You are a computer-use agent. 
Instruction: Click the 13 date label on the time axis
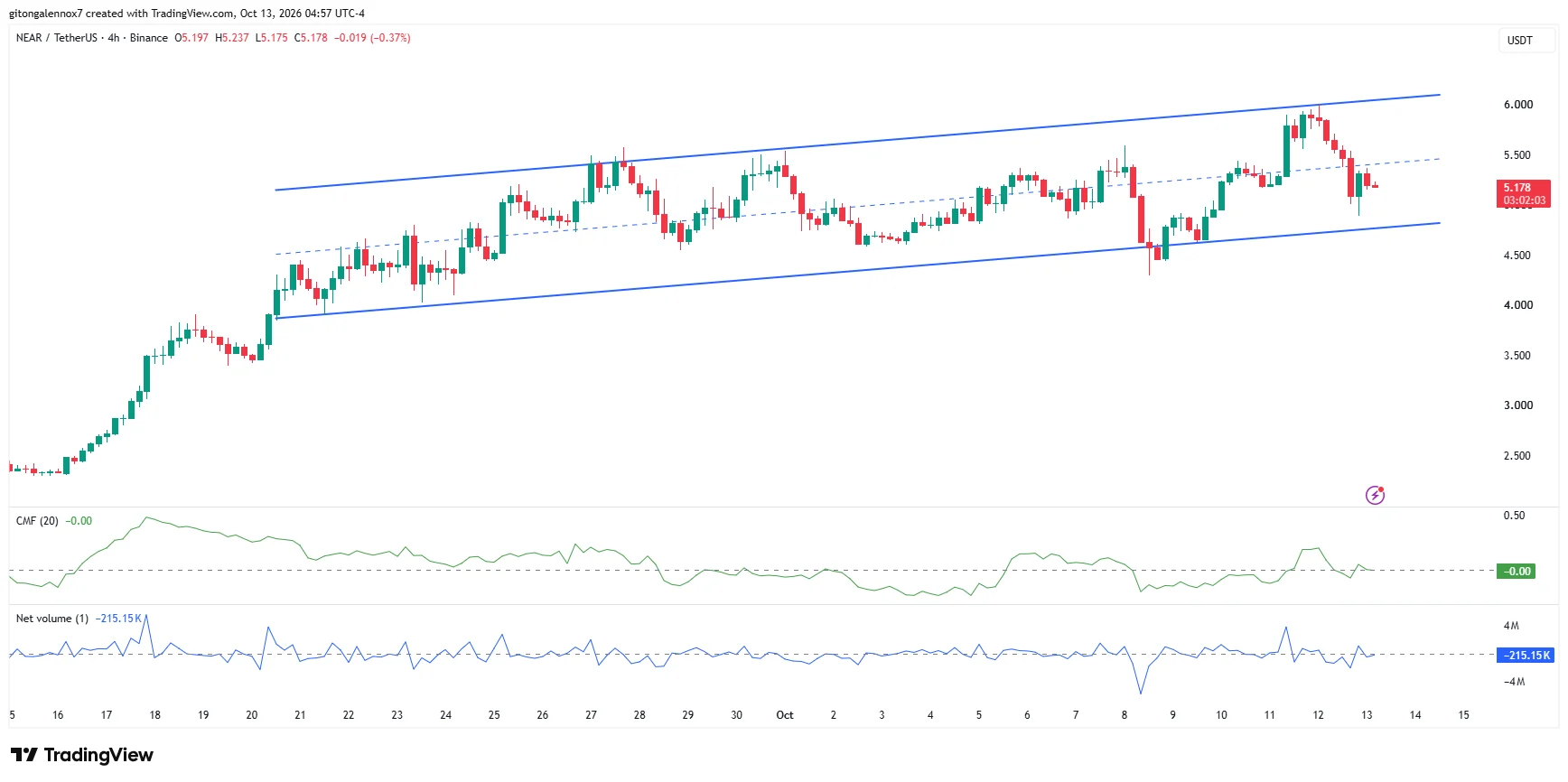coord(1367,715)
